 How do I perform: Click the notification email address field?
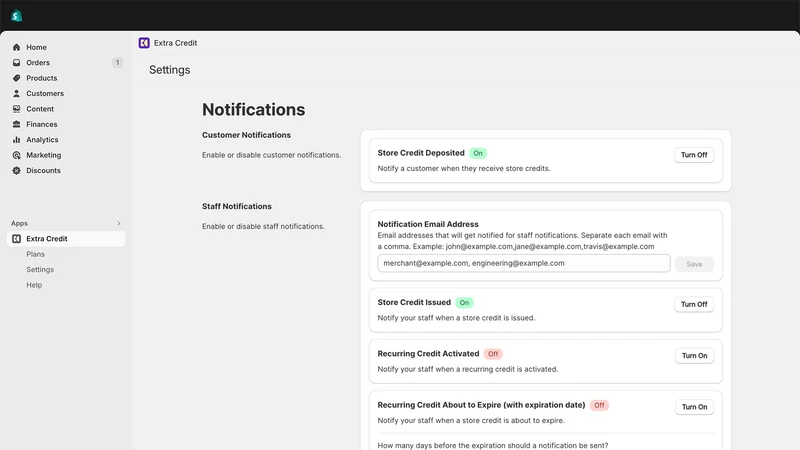(524, 263)
